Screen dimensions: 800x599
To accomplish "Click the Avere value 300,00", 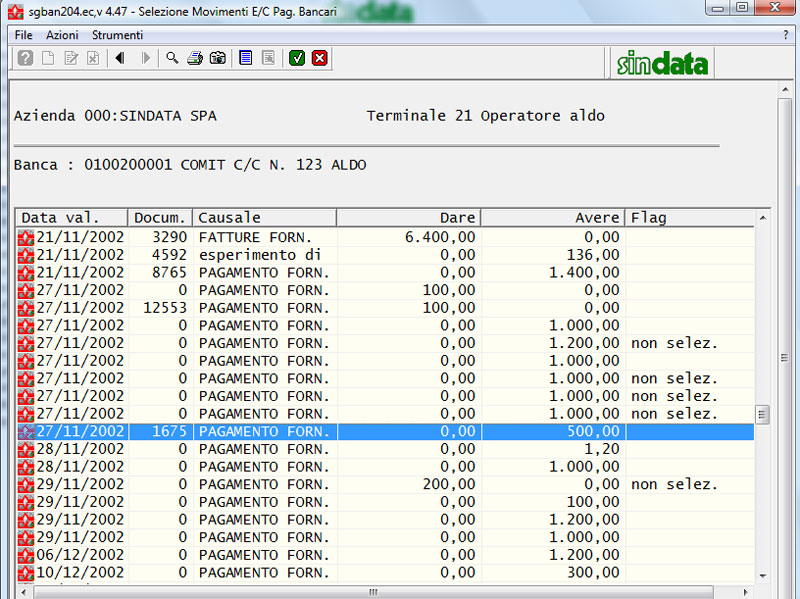I will tap(593, 572).
